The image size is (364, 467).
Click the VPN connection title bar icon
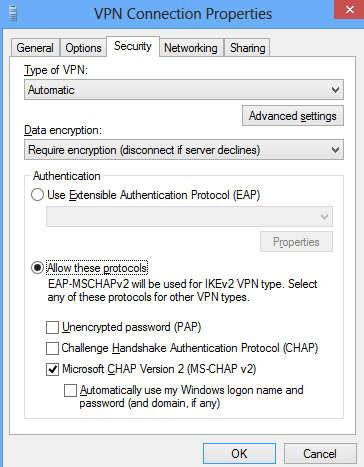point(13,14)
